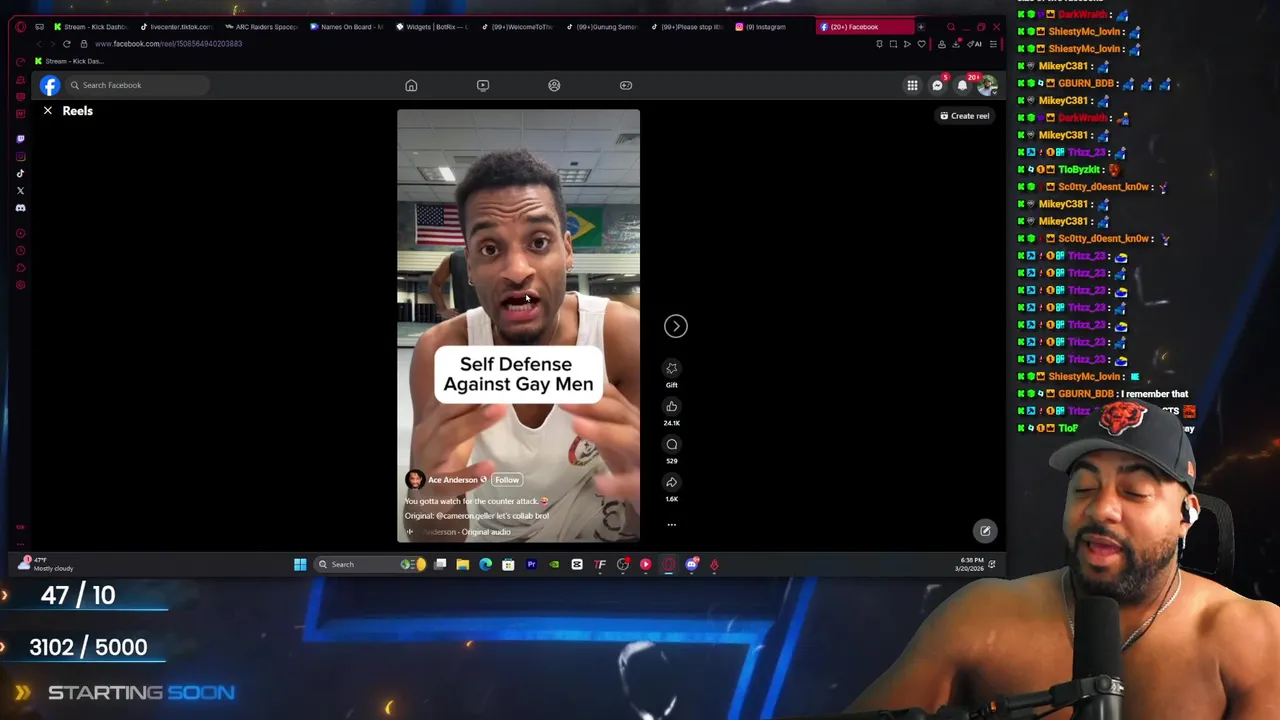Open Ace Anderson profile name

(453, 480)
